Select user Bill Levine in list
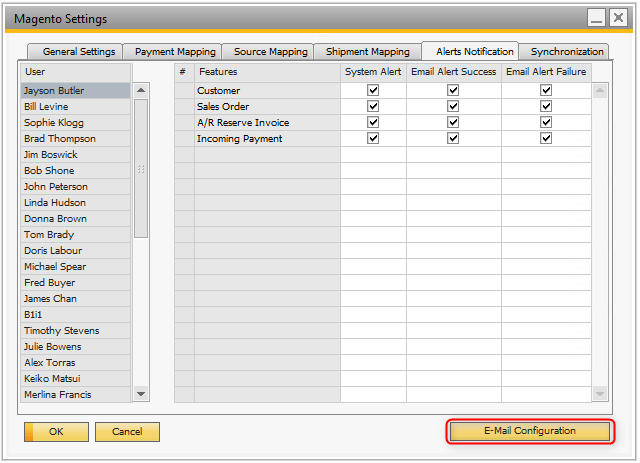 click(x=76, y=106)
